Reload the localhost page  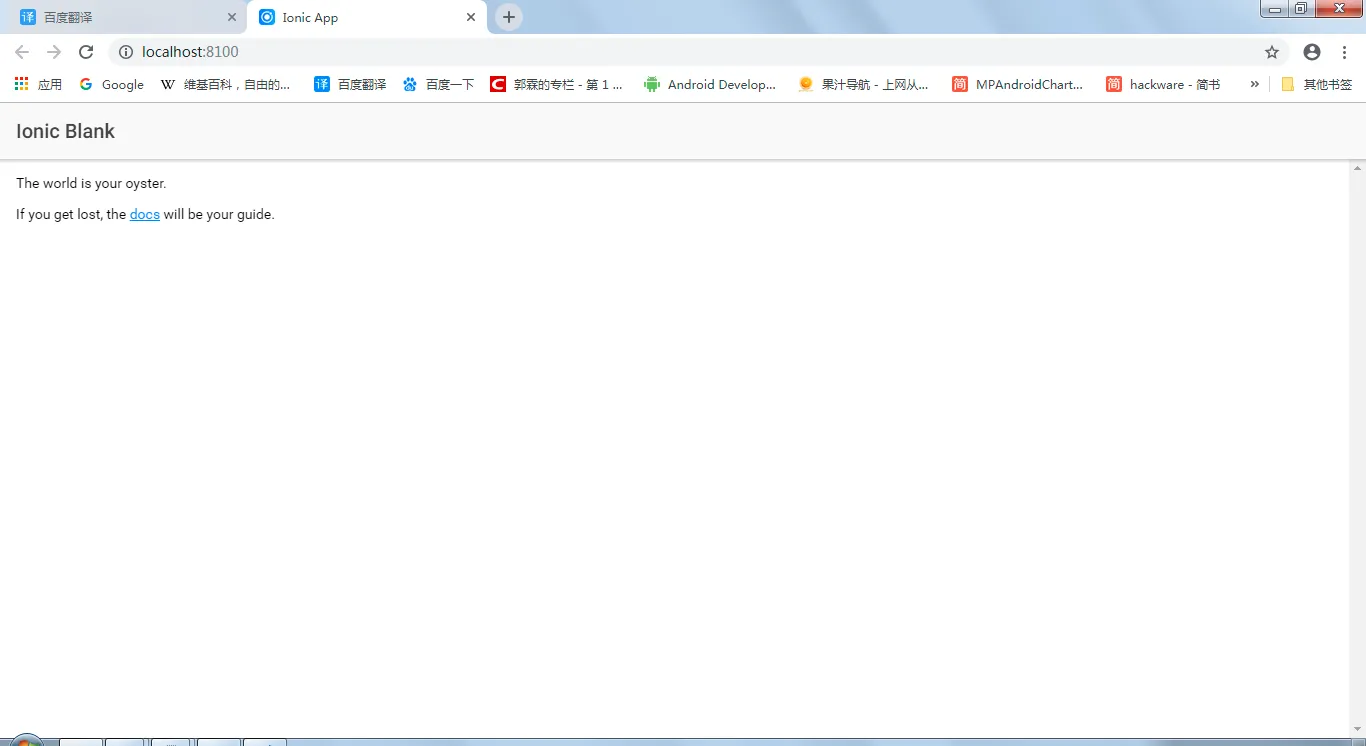pyautogui.click(x=86, y=52)
